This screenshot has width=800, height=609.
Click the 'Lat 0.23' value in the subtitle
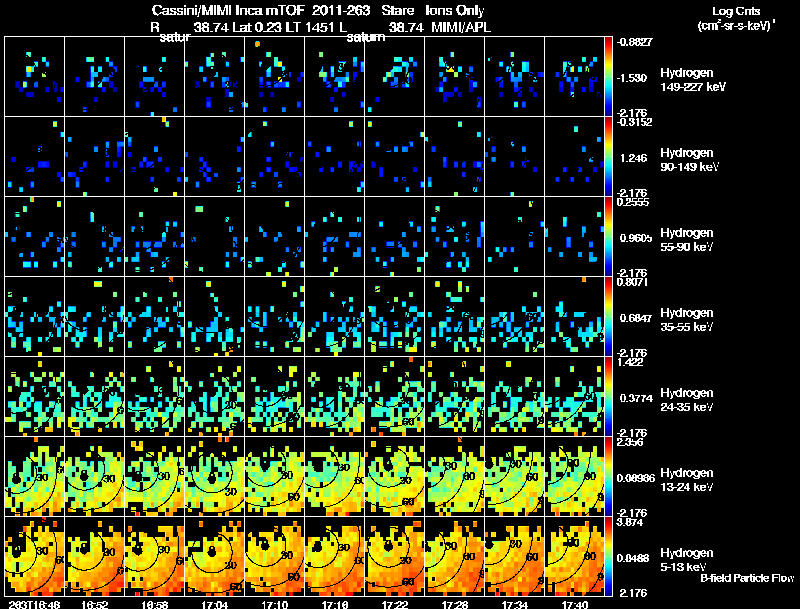coord(257,27)
